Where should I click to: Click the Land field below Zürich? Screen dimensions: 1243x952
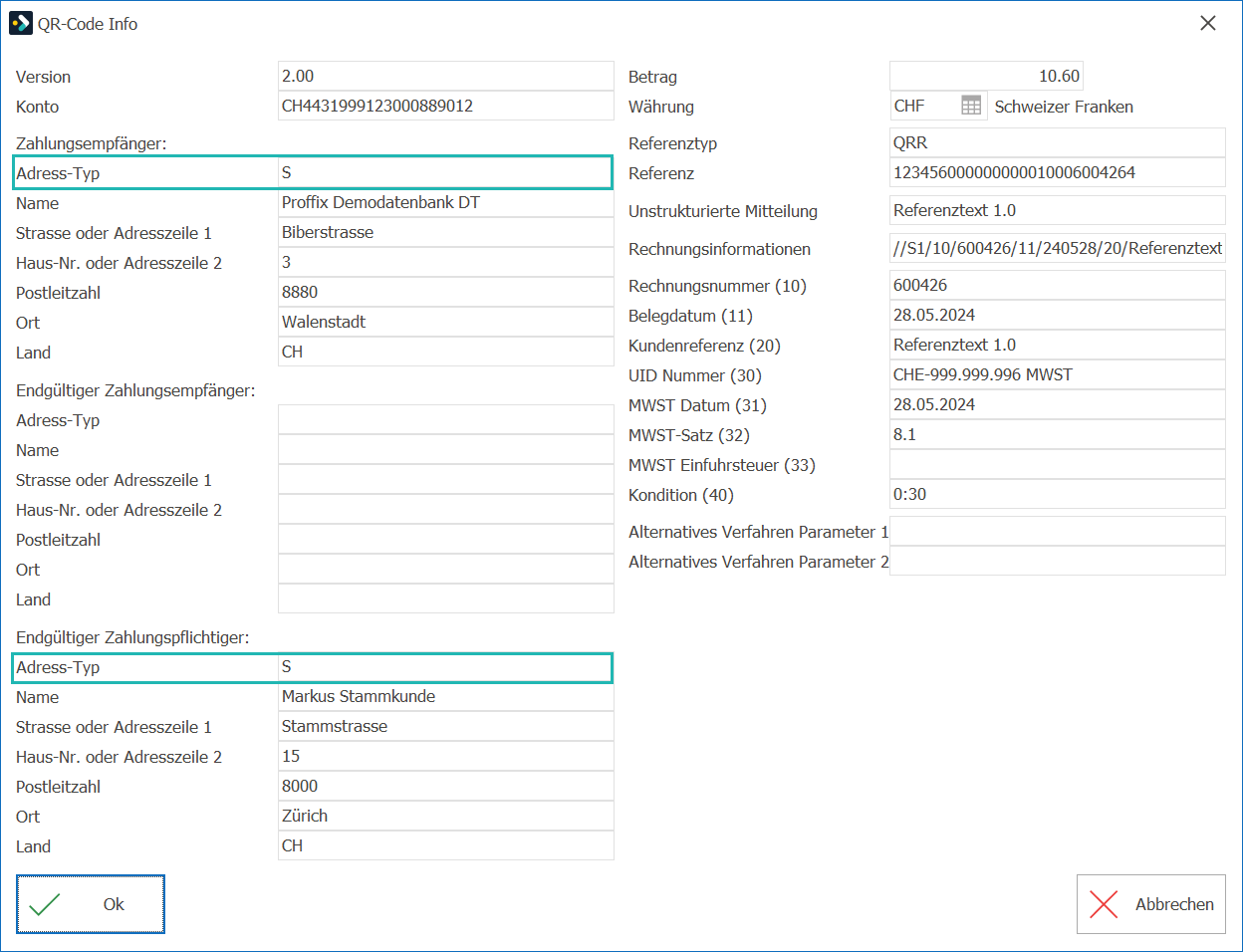[446, 845]
